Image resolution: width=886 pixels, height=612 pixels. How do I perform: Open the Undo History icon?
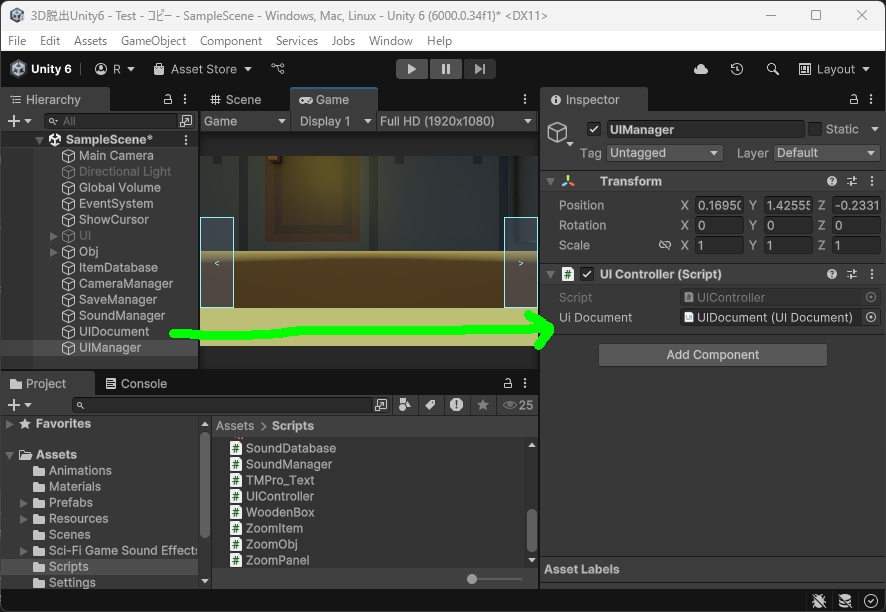pos(737,69)
